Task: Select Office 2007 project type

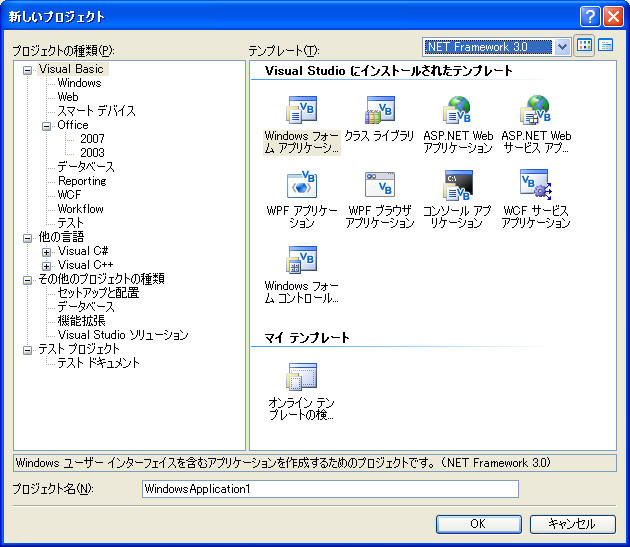Action: (92, 139)
